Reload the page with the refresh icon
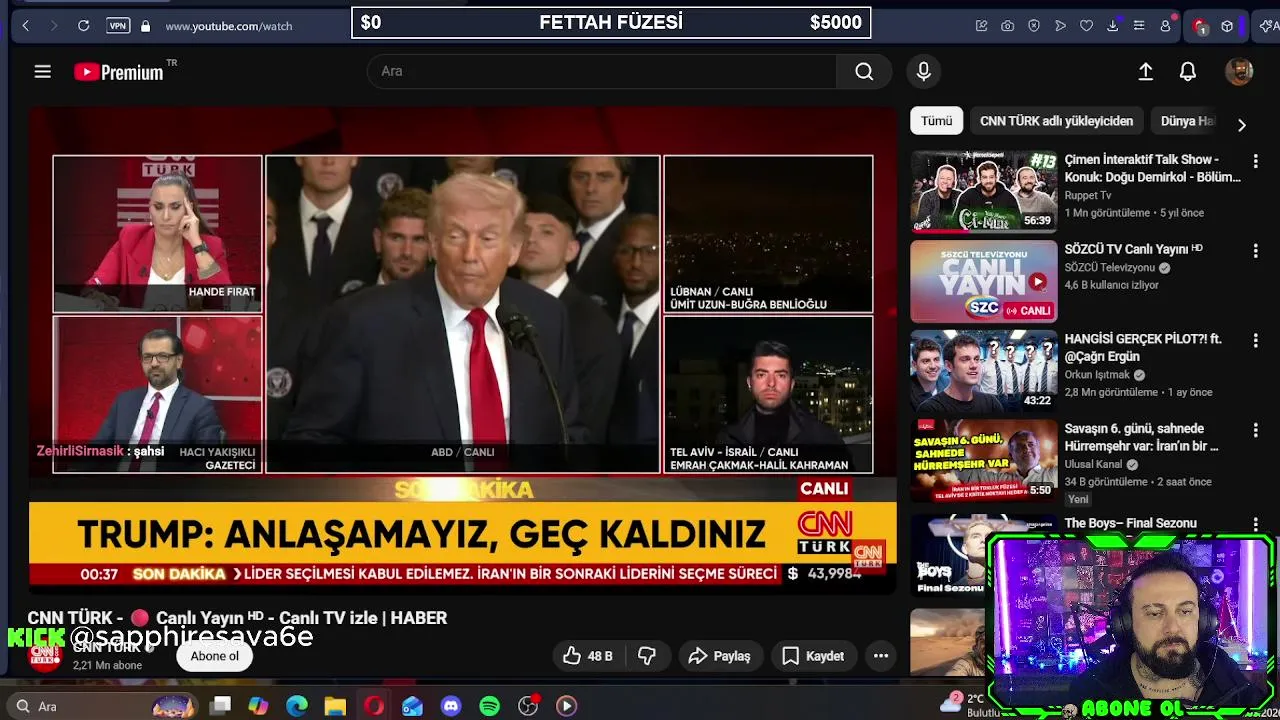1280x720 pixels. pos(84,26)
